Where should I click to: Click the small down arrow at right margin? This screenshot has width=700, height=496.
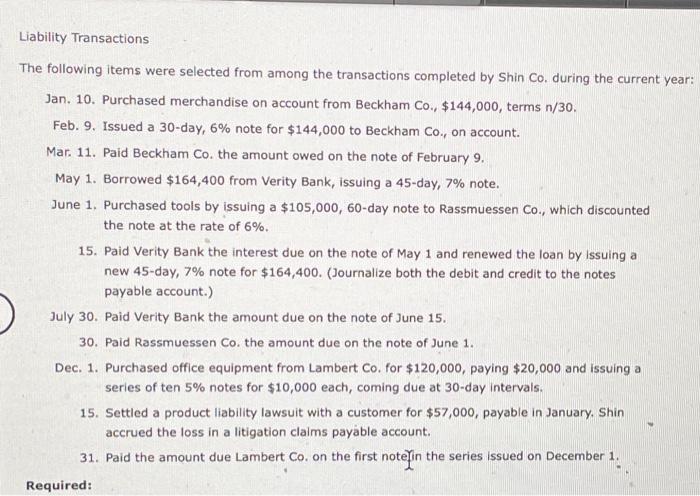pyautogui.click(x=650, y=424)
